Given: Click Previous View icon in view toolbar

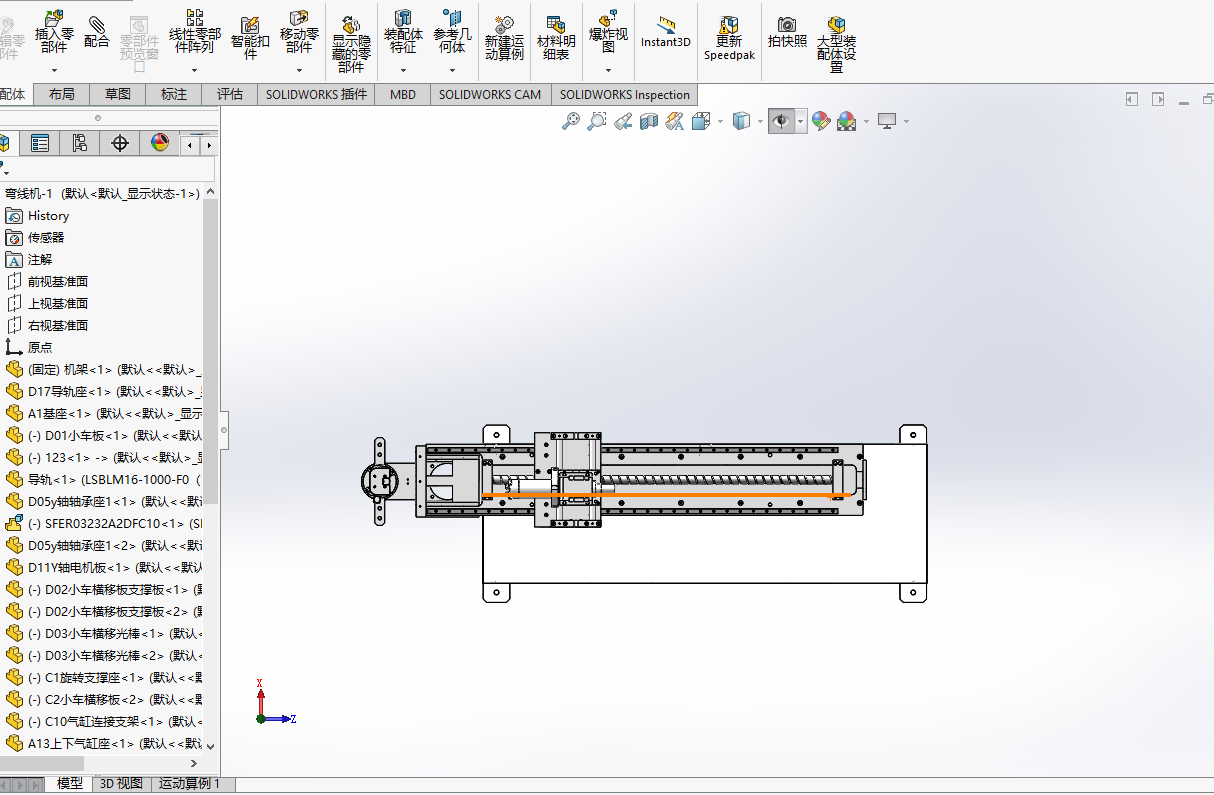Looking at the screenshot, I should click(623, 121).
